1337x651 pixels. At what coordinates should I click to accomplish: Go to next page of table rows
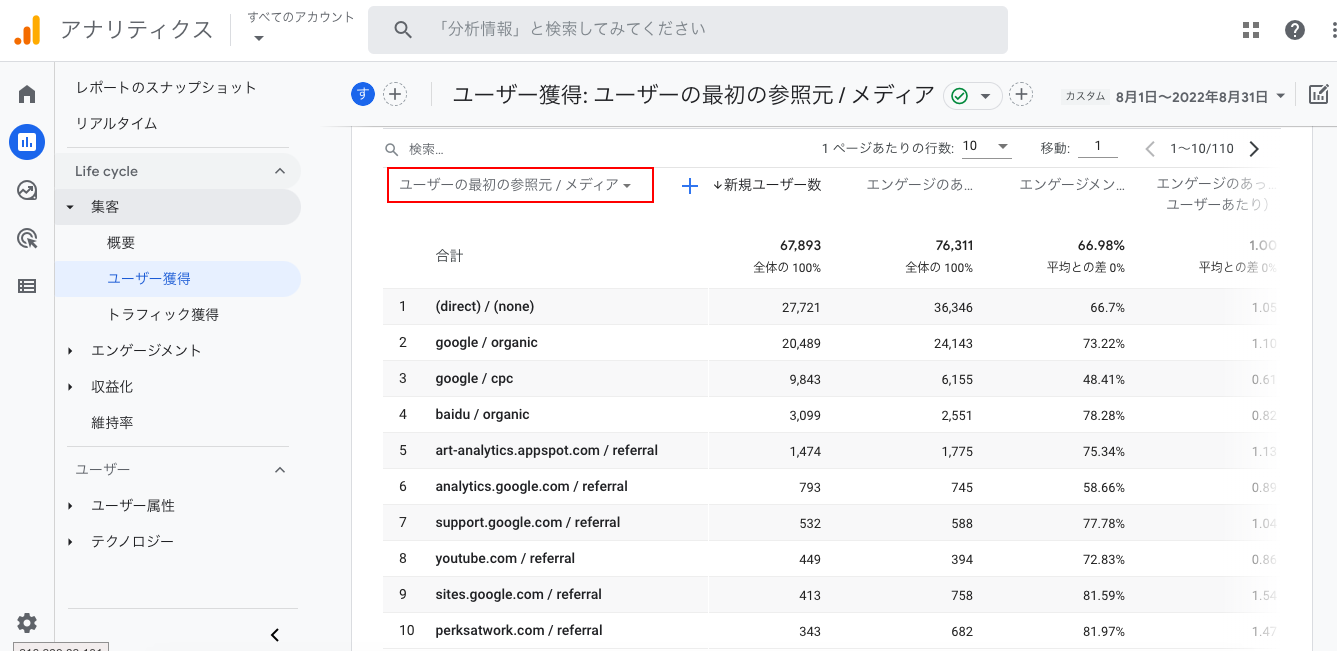point(1254,149)
